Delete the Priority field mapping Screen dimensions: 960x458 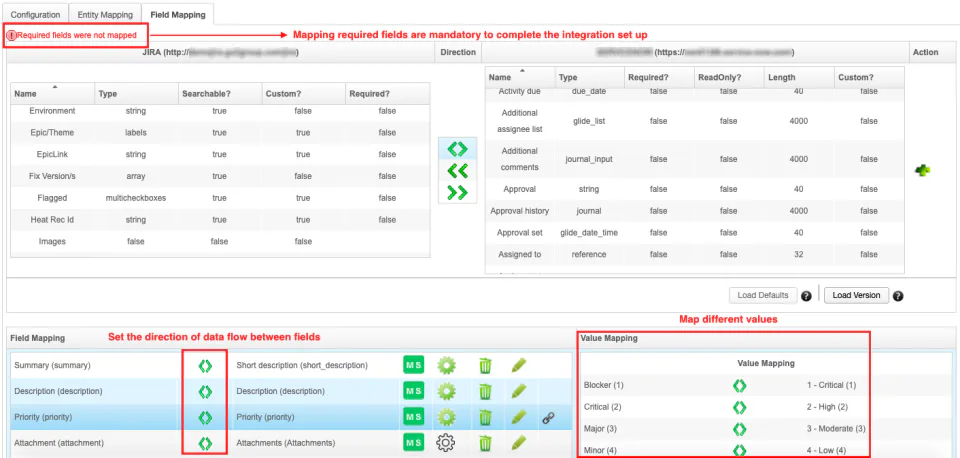[485, 417]
